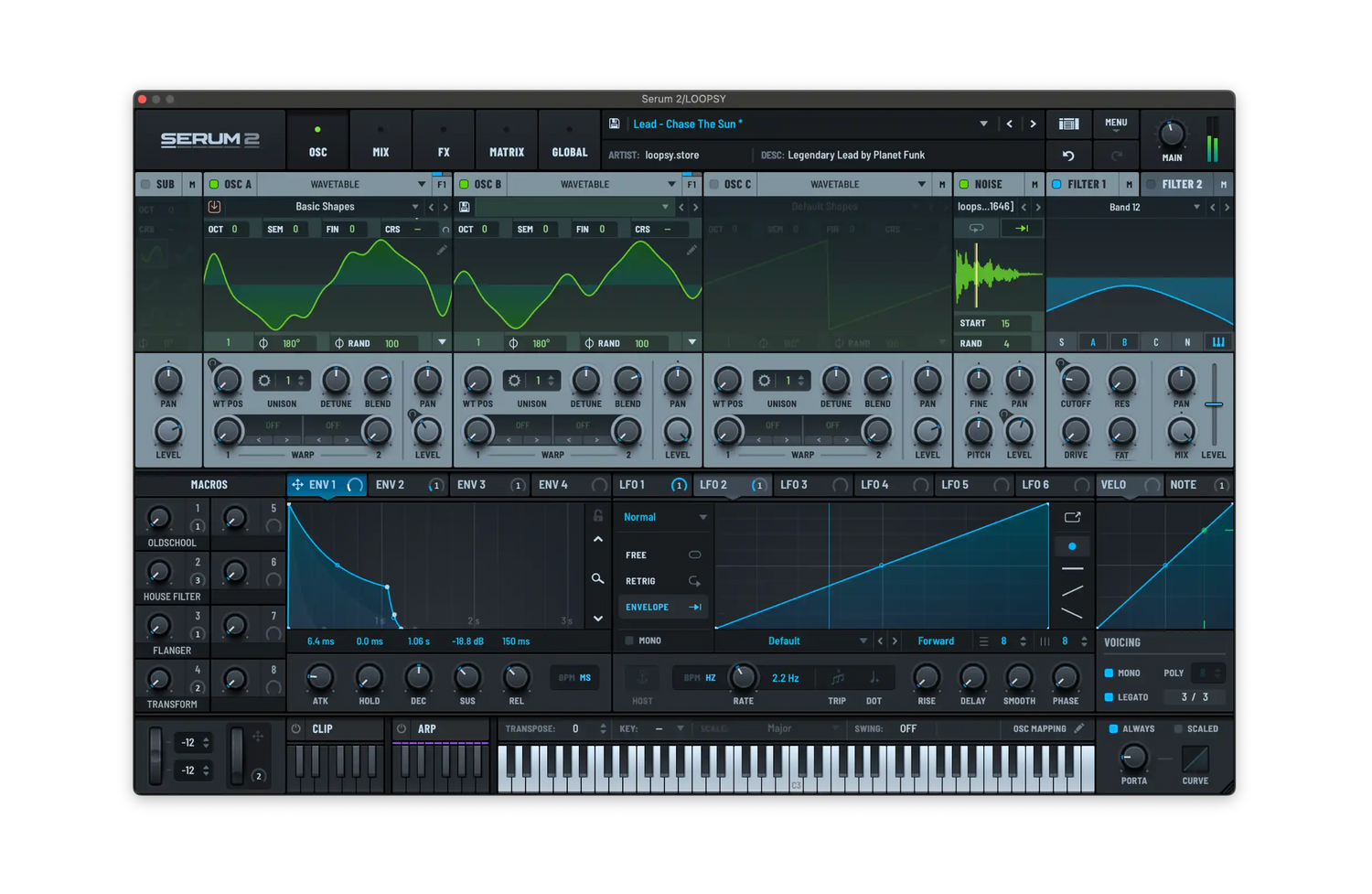Toggle the LFO MONO checkbox

point(629,641)
